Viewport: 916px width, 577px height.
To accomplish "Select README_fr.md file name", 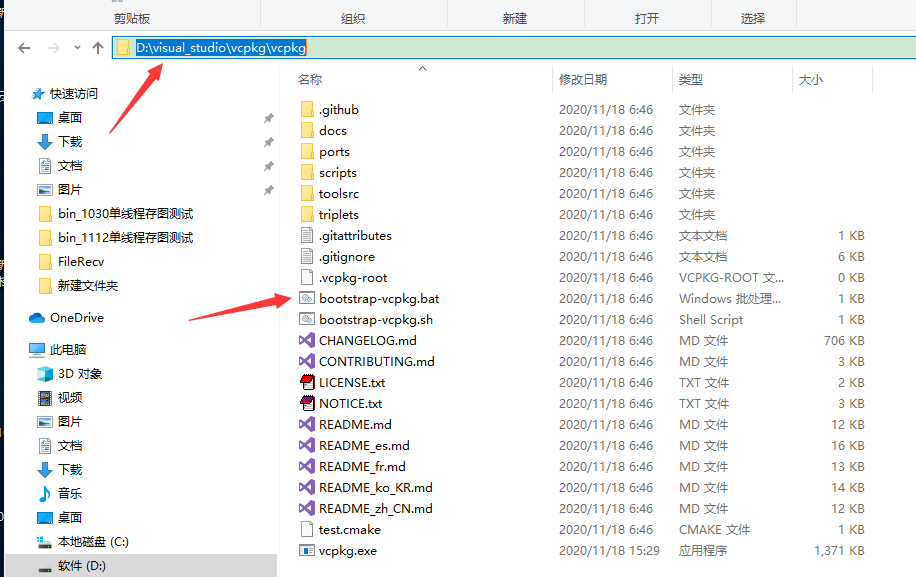I will [x=362, y=467].
